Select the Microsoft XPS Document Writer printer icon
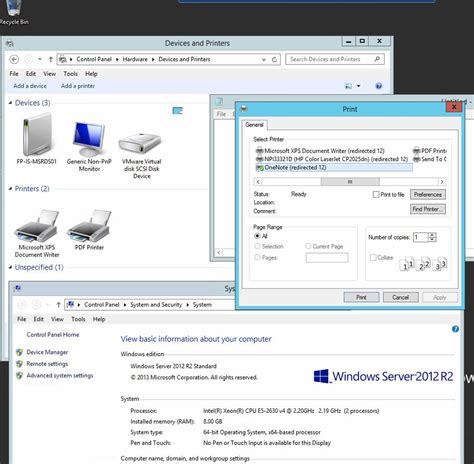The width and height of the screenshot is (474, 464). pyautogui.click(x=37, y=233)
